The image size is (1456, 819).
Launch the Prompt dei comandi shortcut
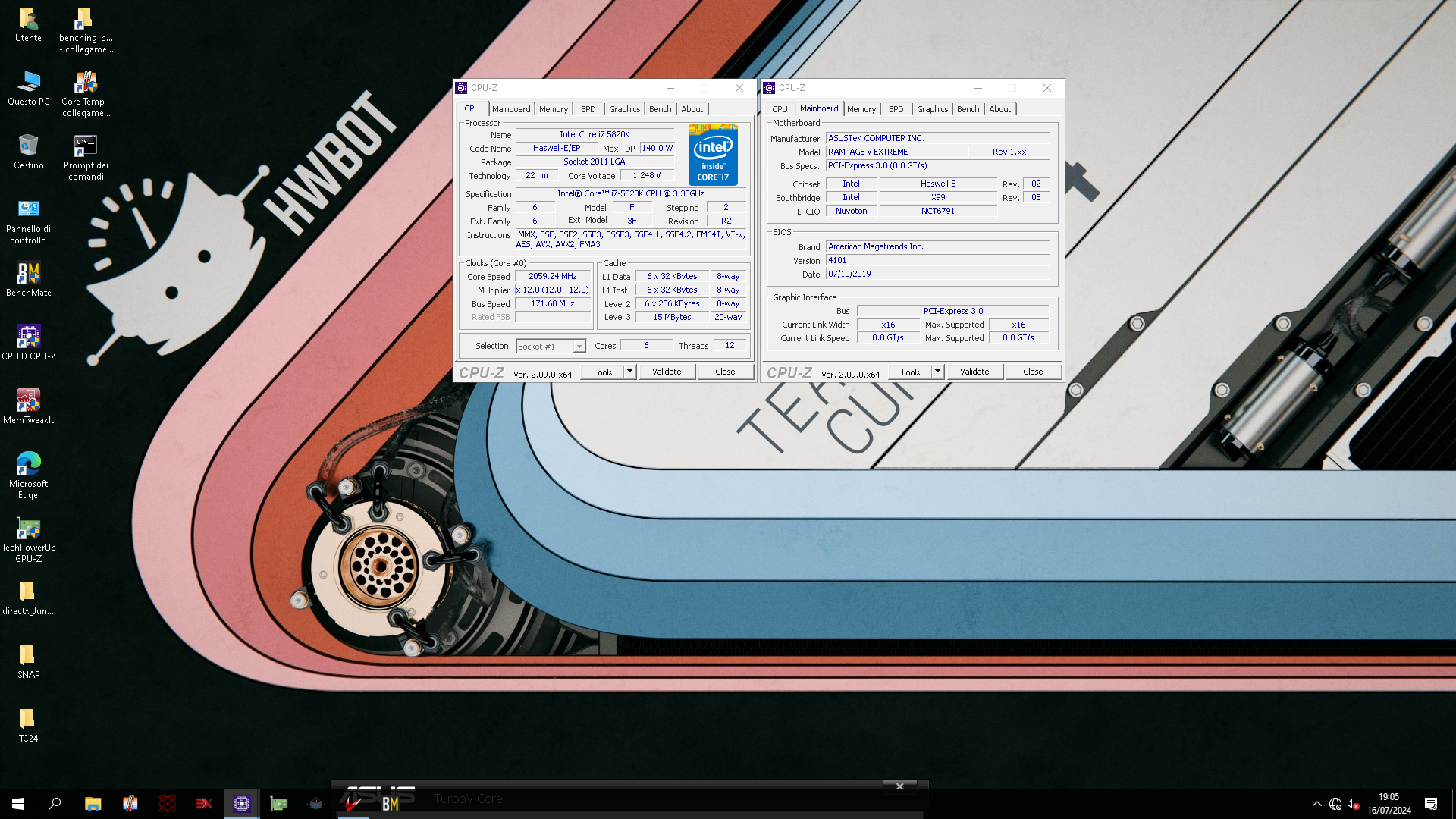tap(86, 158)
